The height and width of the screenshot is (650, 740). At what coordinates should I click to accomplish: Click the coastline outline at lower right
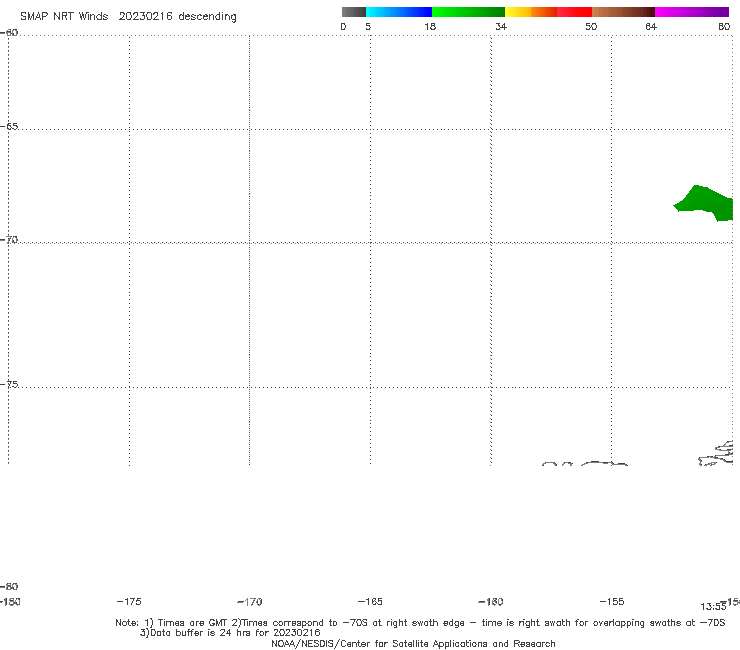coord(716,453)
